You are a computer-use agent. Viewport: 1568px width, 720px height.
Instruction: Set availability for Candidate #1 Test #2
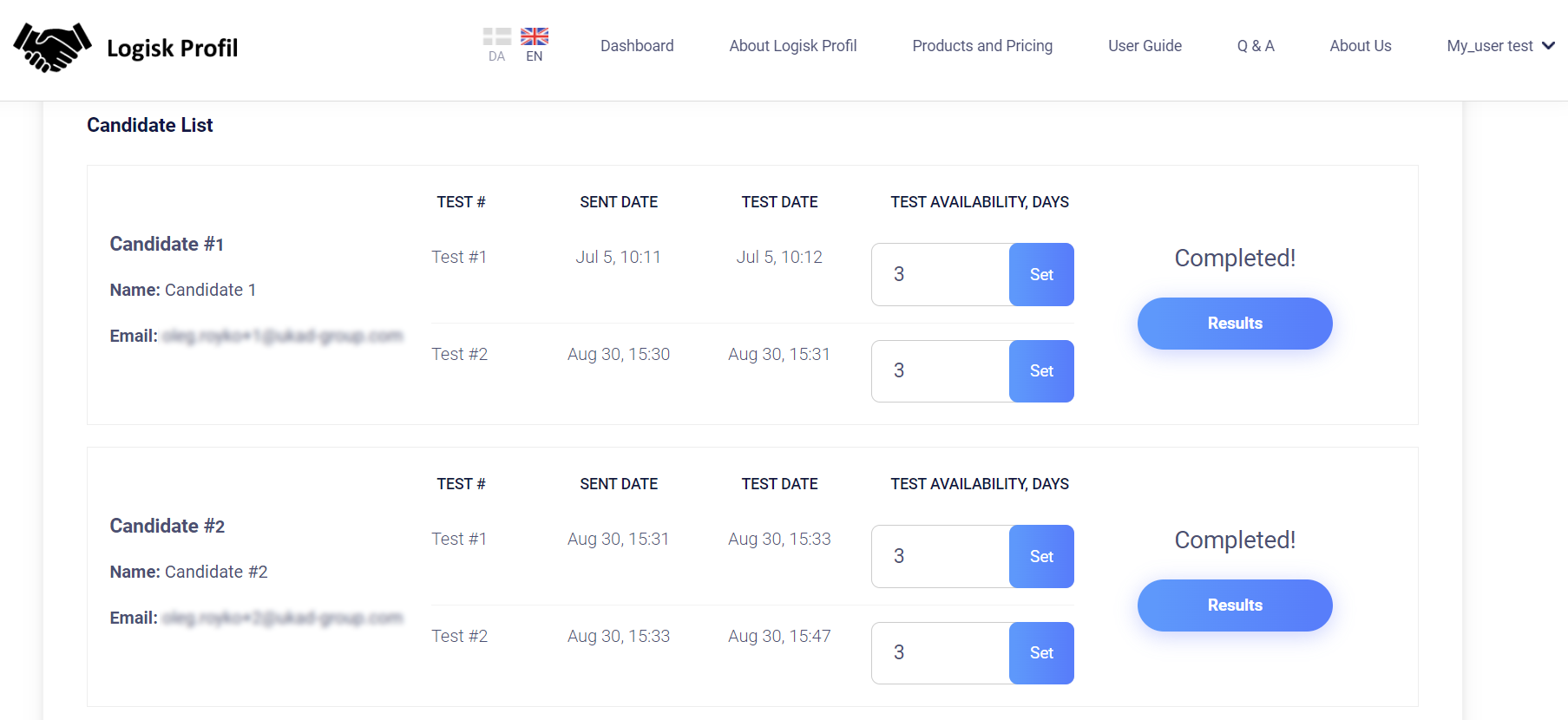1041,371
